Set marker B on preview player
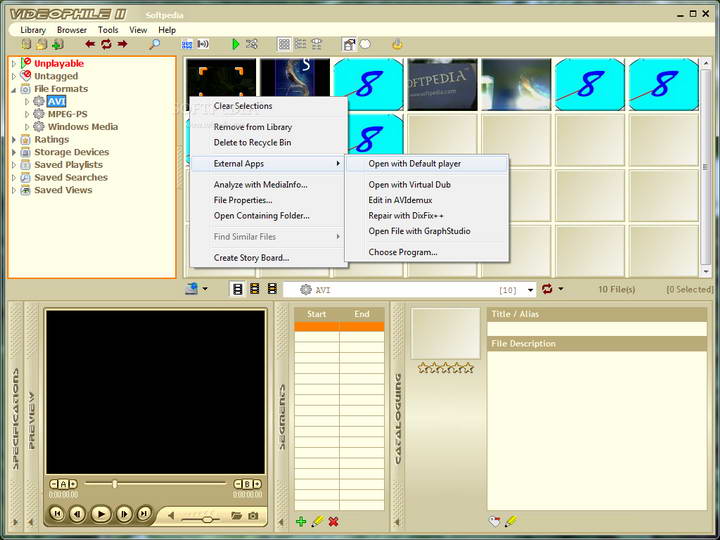 (x=246, y=484)
